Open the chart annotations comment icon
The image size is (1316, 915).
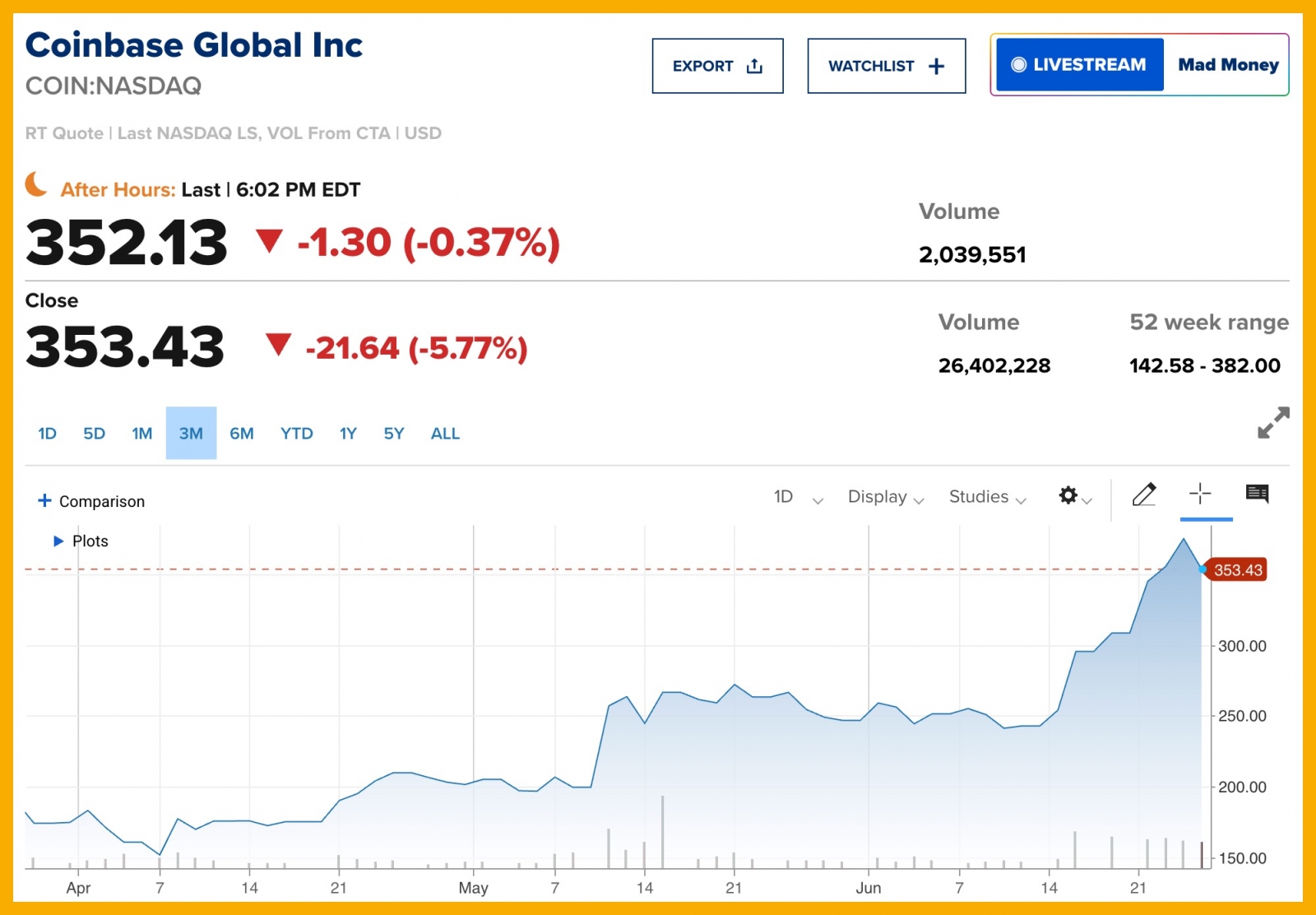pos(1257,494)
